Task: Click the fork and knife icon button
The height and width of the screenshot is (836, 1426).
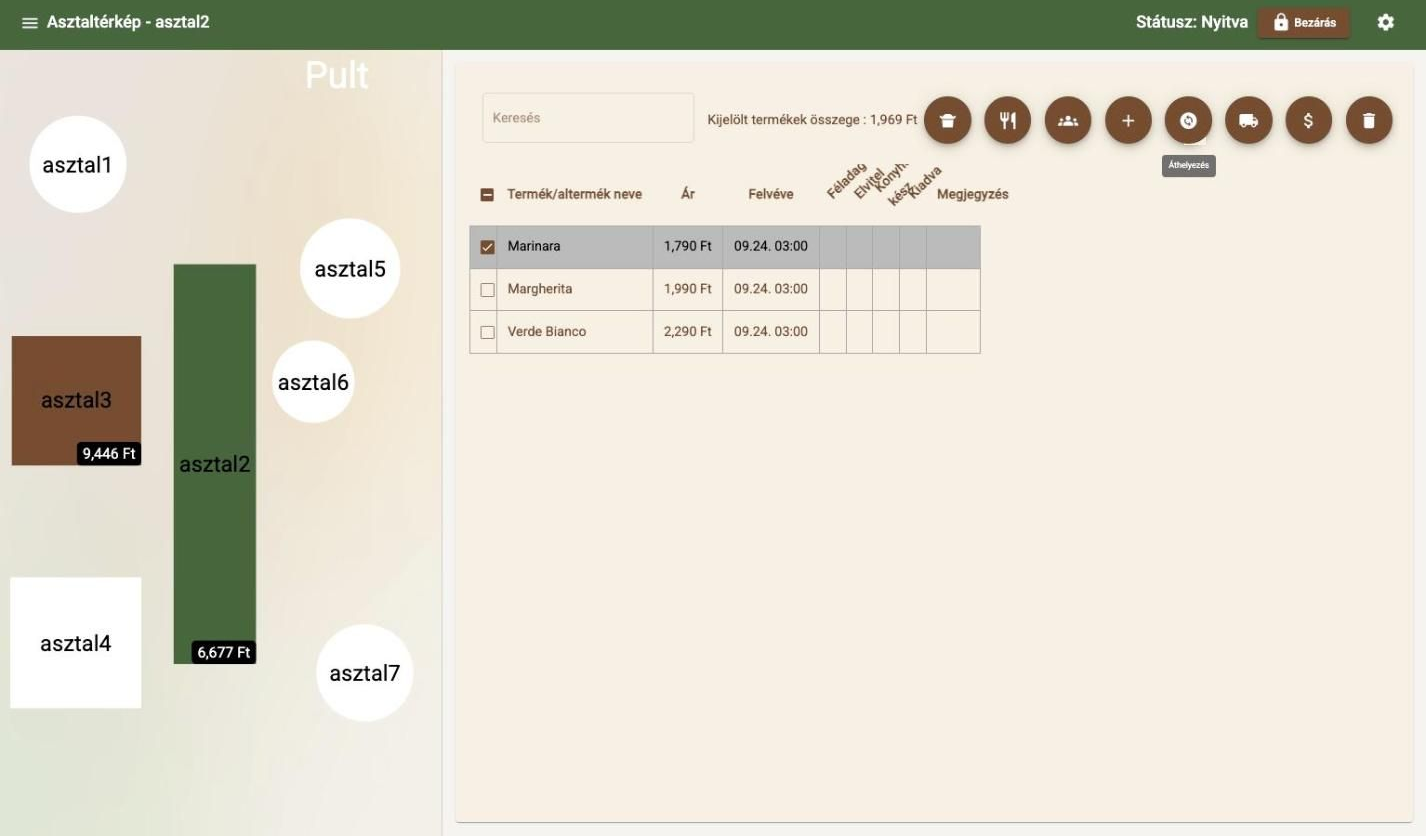Action: pyautogui.click(x=1008, y=121)
